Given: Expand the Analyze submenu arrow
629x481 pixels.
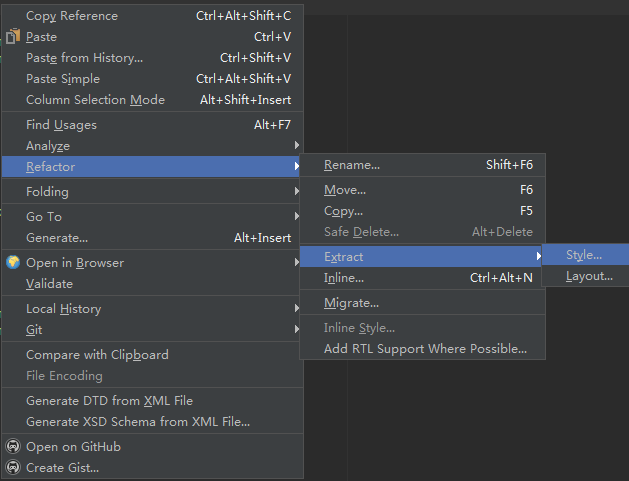Looking at the screenshot, I should tap(296, 145).
